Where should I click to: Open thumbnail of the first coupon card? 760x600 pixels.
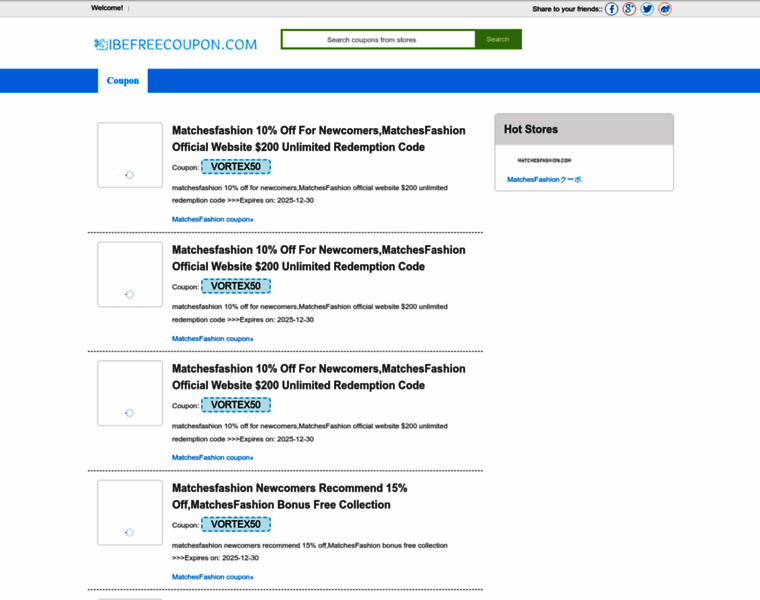(130, 155)
